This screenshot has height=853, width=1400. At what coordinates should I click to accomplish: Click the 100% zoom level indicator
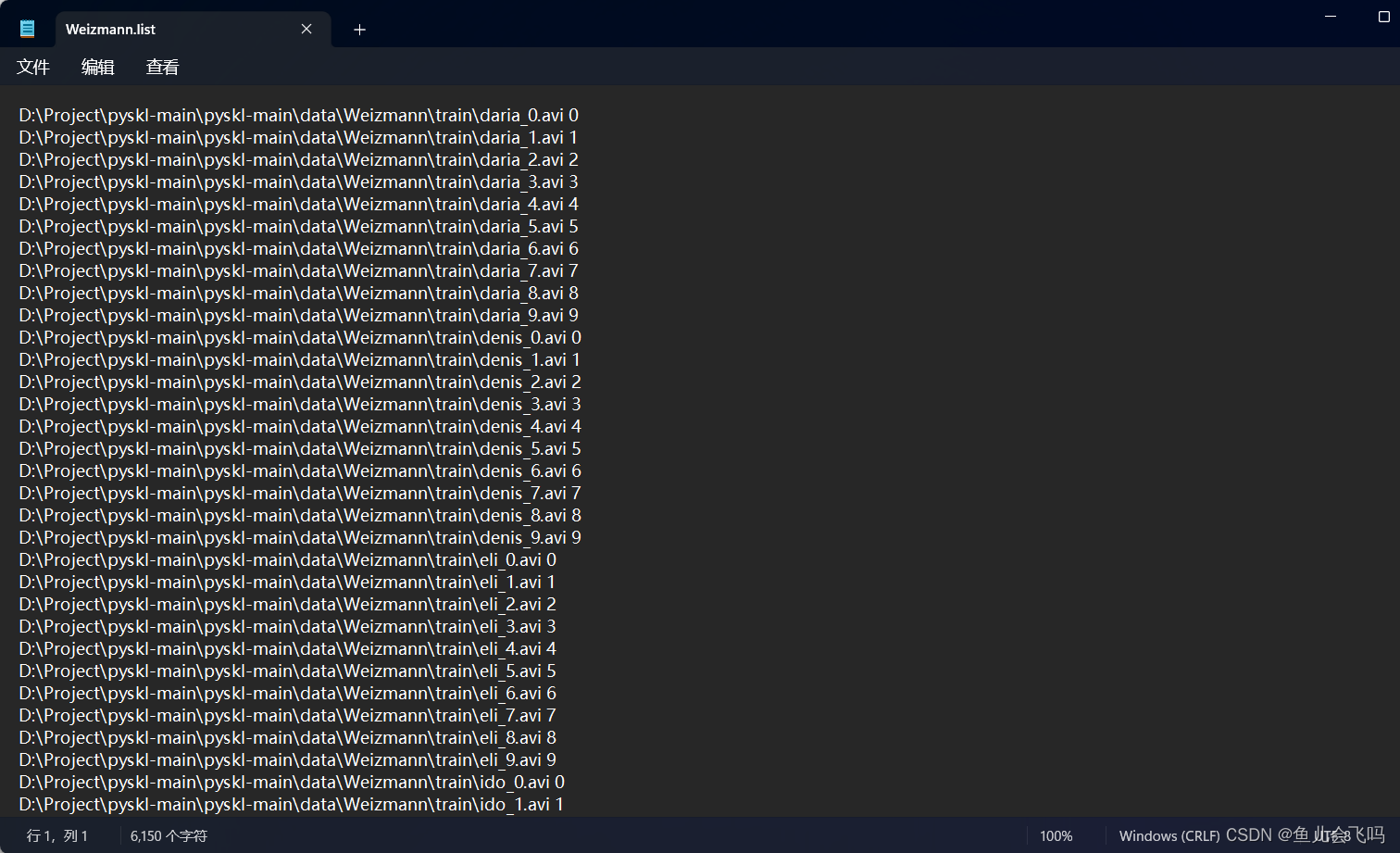pos(1056,835)
